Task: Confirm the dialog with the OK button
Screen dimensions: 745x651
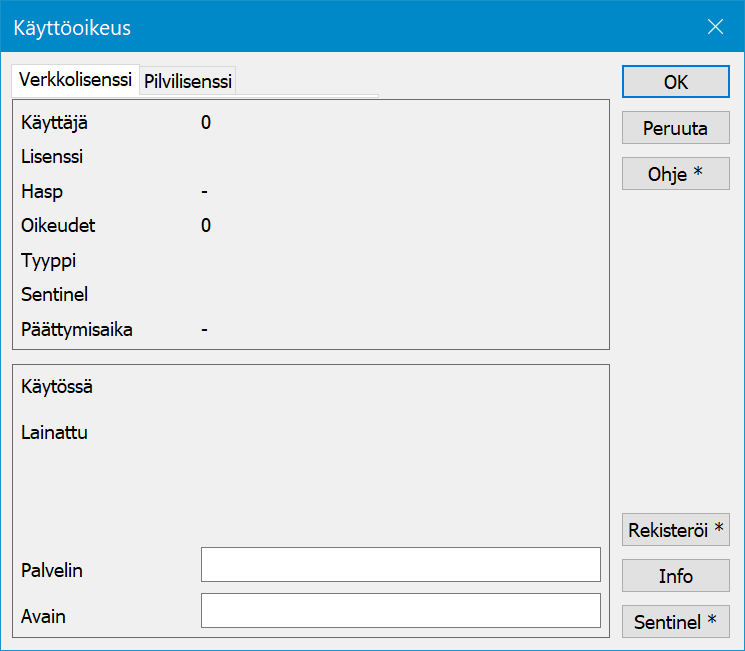Action: coord(676,82)
